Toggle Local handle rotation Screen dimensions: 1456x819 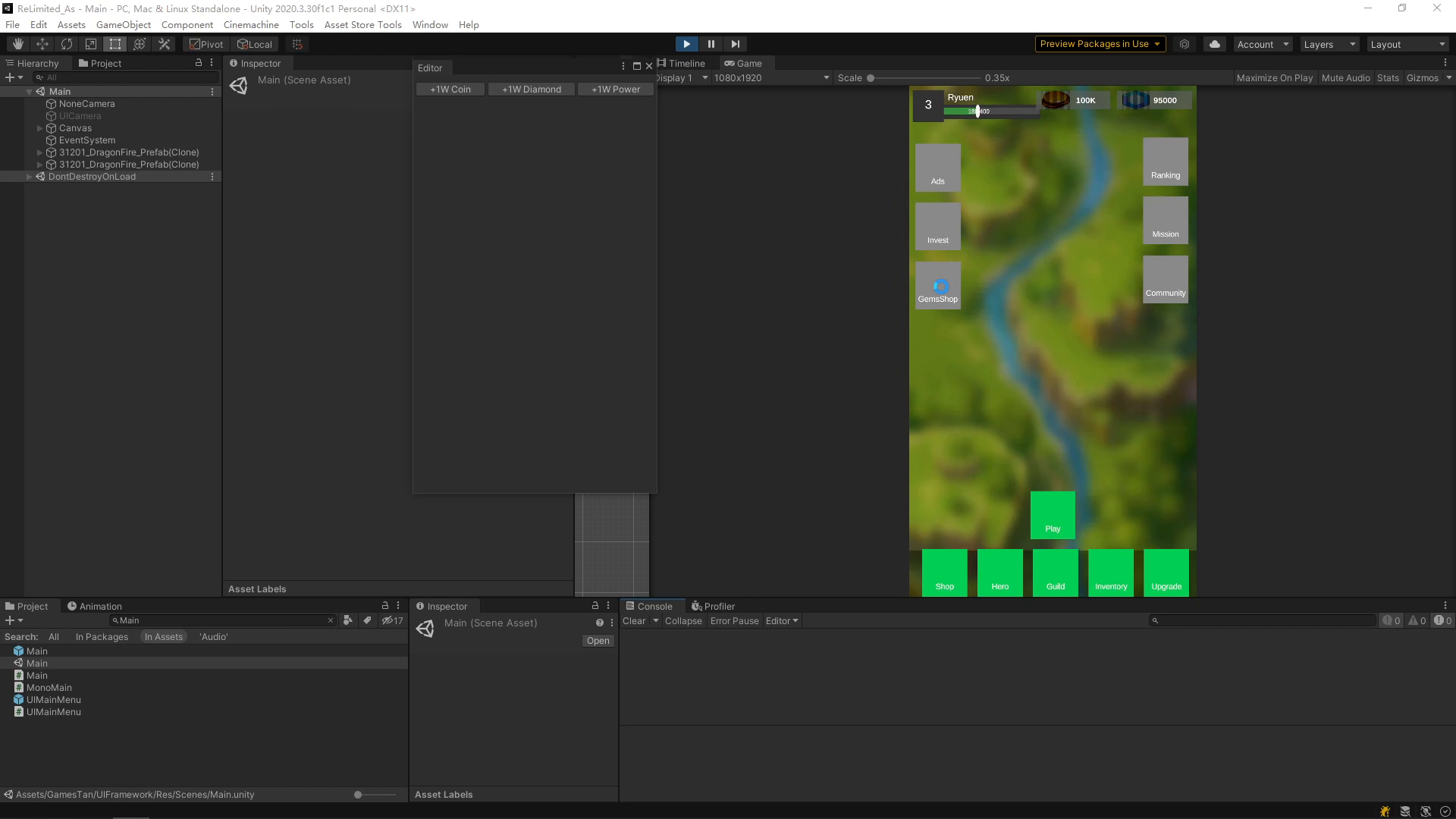tap(255, 44)
